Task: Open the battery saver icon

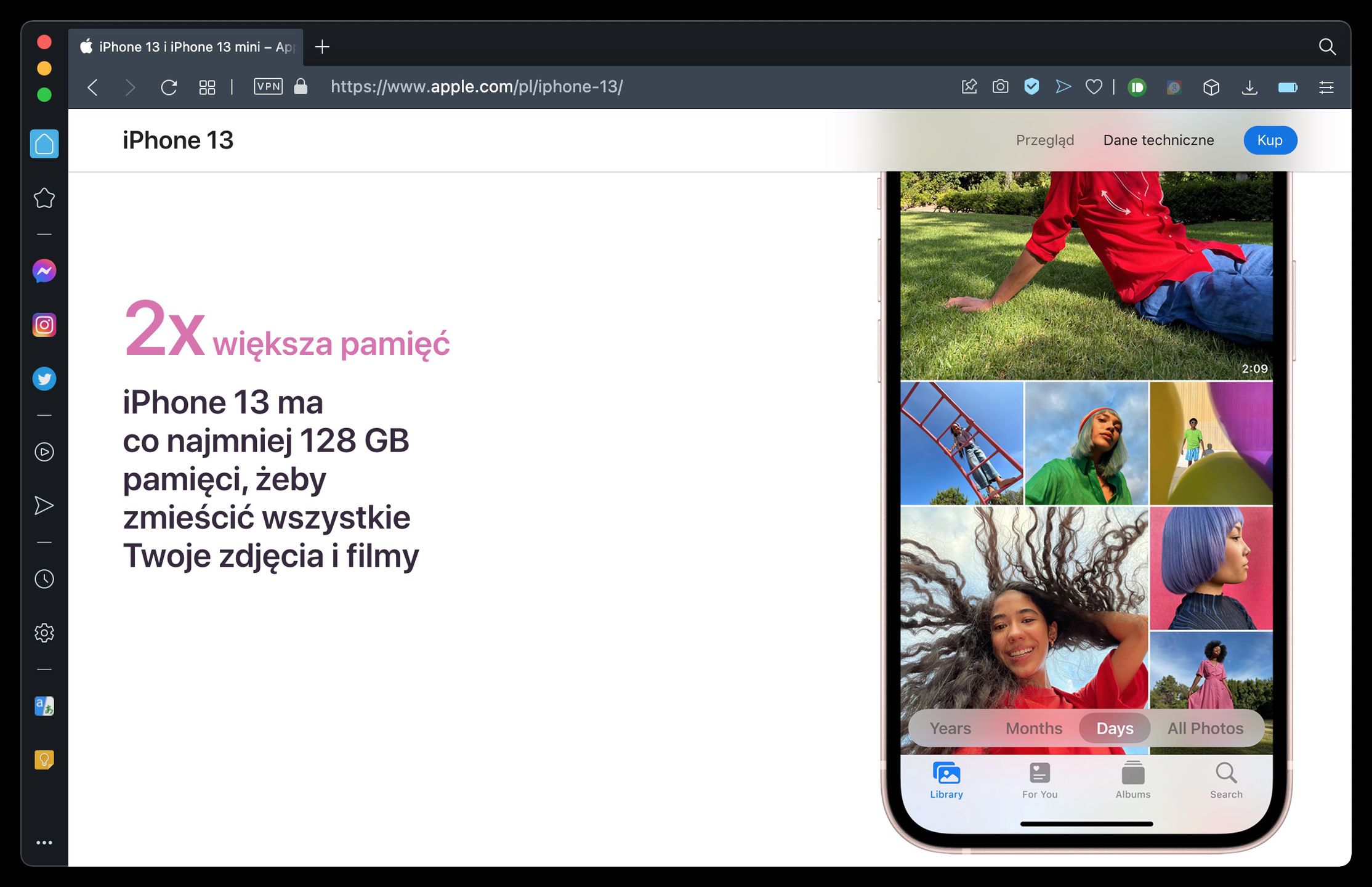Action: 1288,87
